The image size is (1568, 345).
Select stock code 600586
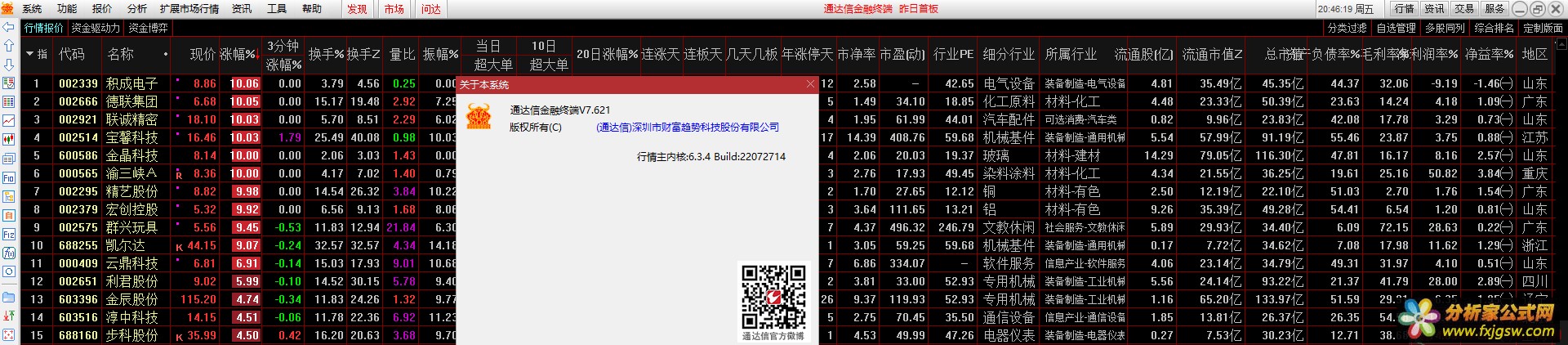tap(78, 155)
